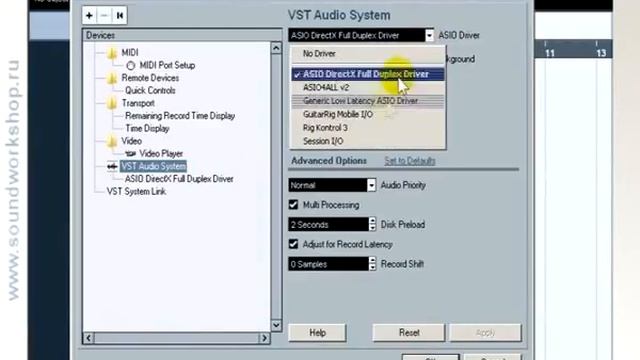The width and height of the screenshot is (640, 360).
Task: Click Devices list scroll left arrow
Action: [x=89, y=338]
